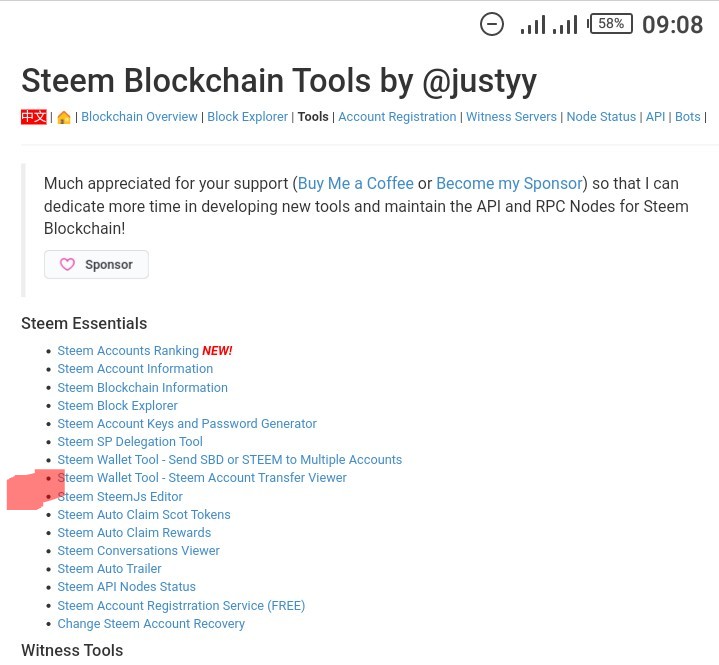Open the Node Status page
Image resolution: width=719 pixels, height=665 pixels.
tap(601, 117)
